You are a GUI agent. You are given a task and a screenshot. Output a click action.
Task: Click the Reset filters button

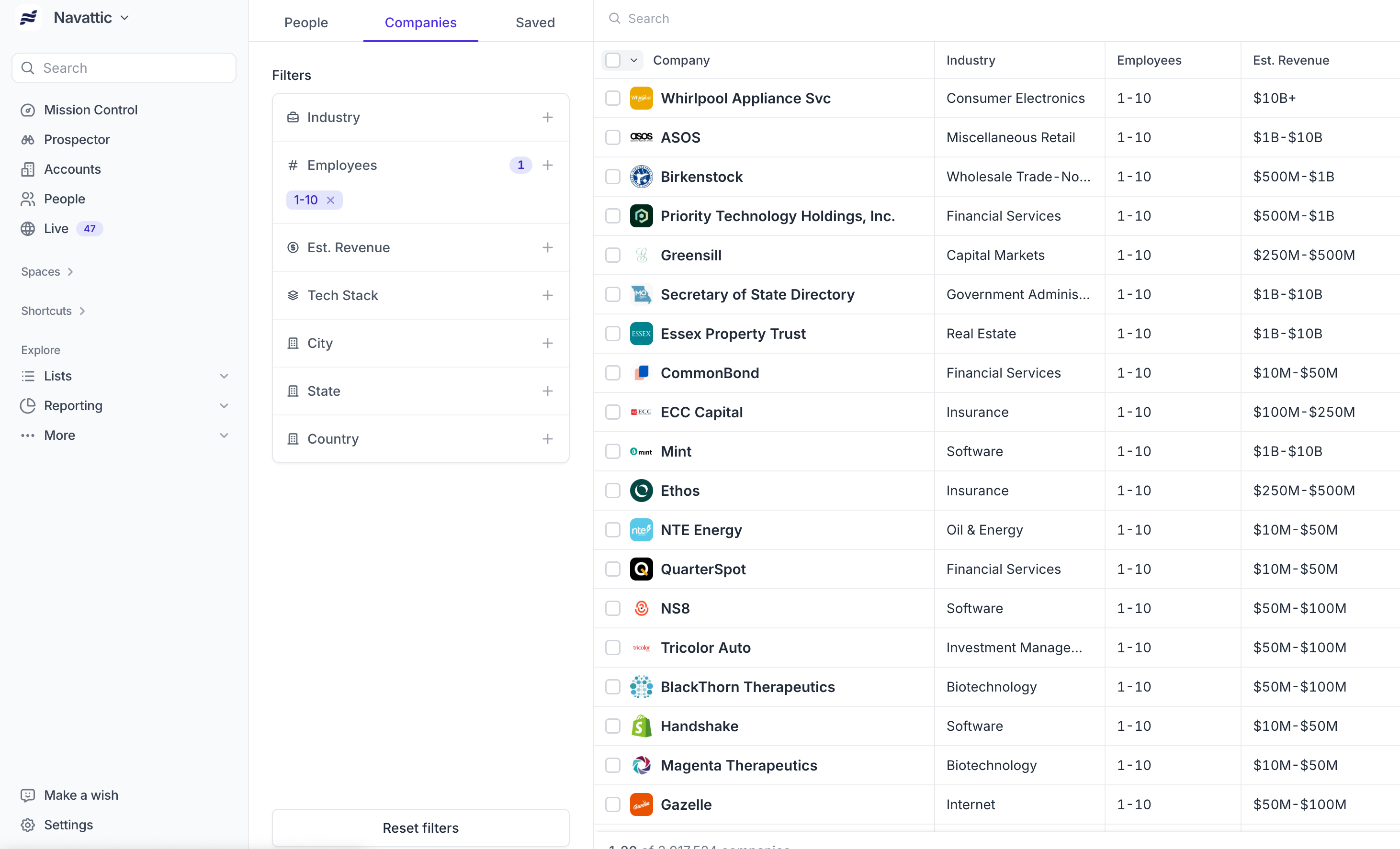420,827
